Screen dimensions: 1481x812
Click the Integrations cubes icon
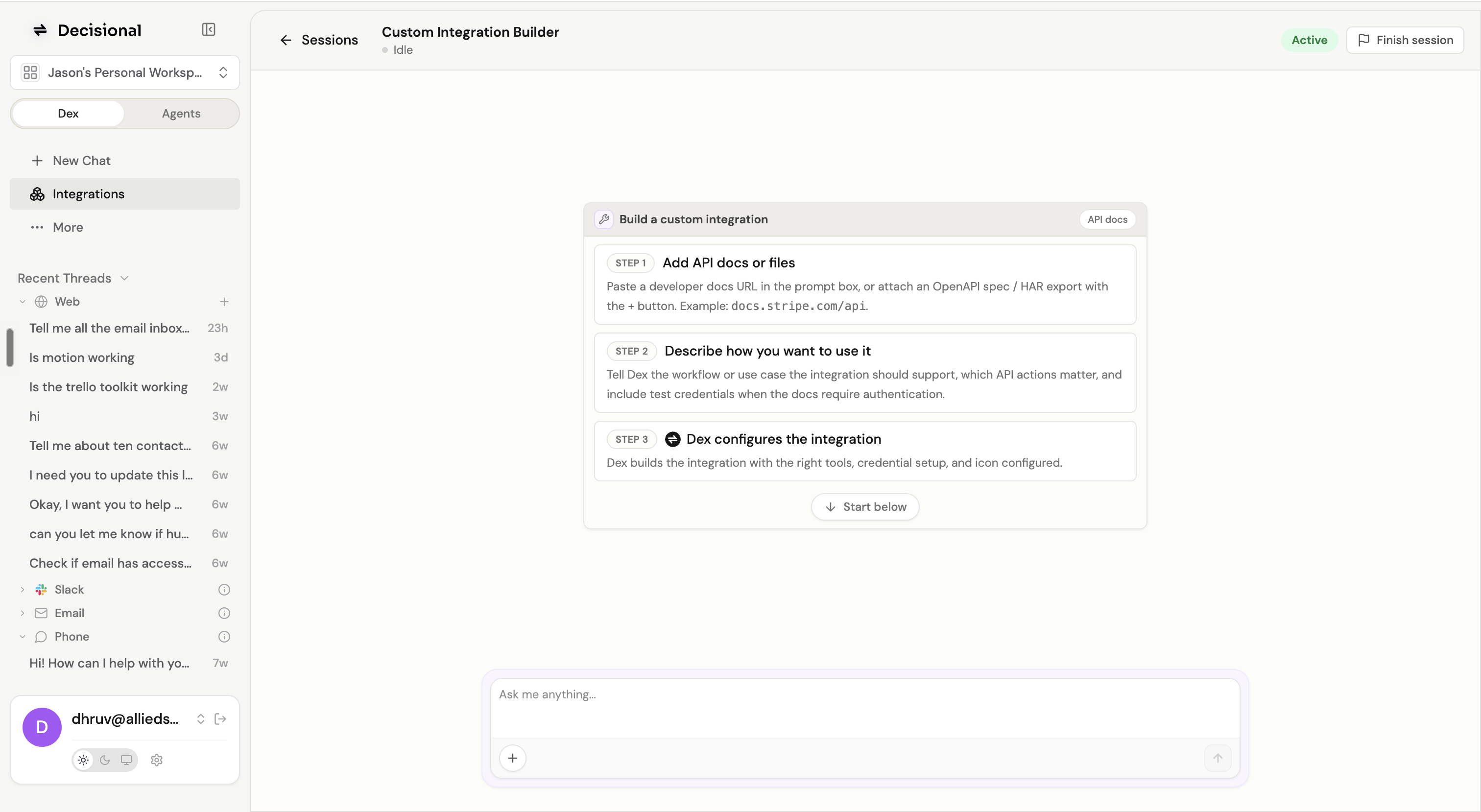click(37, 194)
